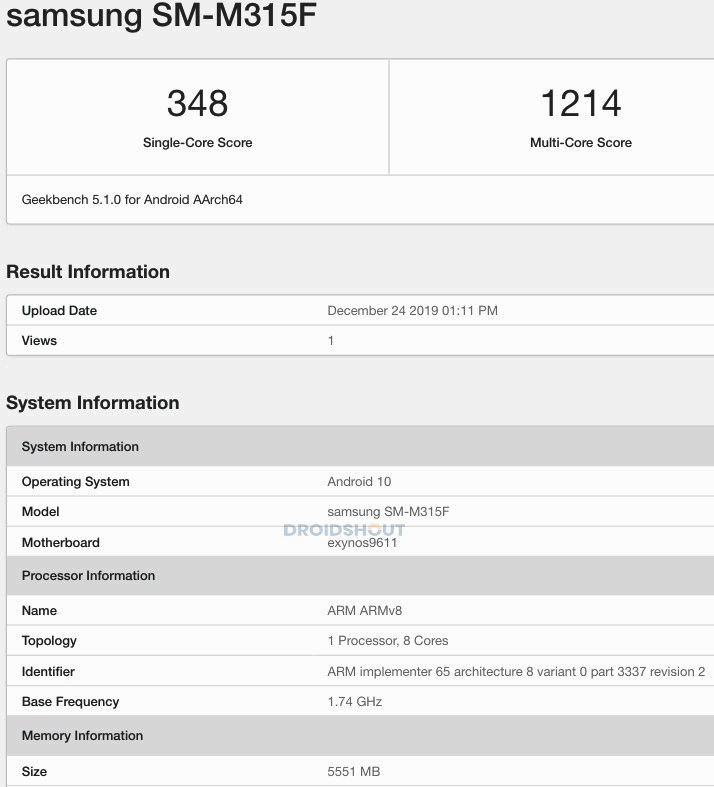Image resolution: width=714 pixels, height=787 pixels.
Task: Select the '1.74 GHz' value
Action: point(355,702)
